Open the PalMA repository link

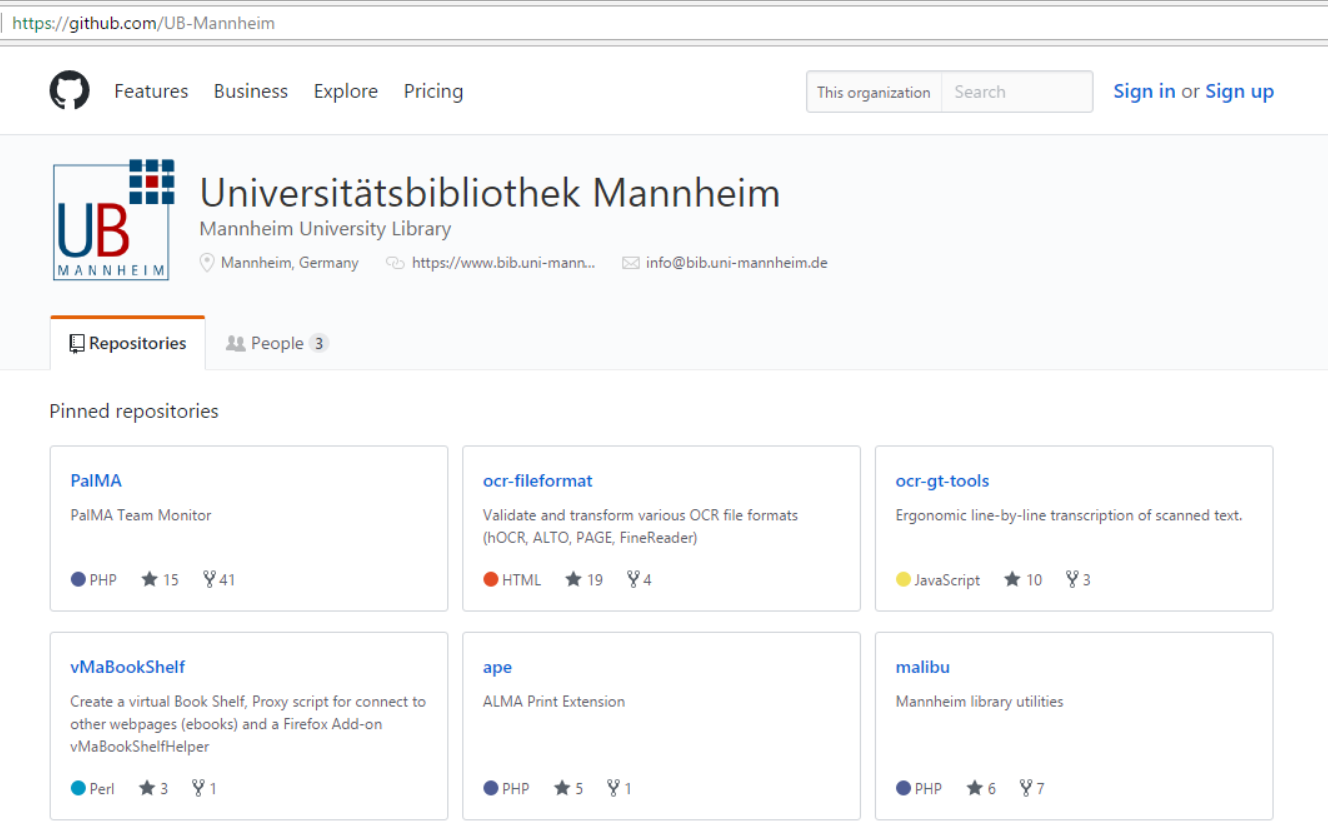click(96, 481)
